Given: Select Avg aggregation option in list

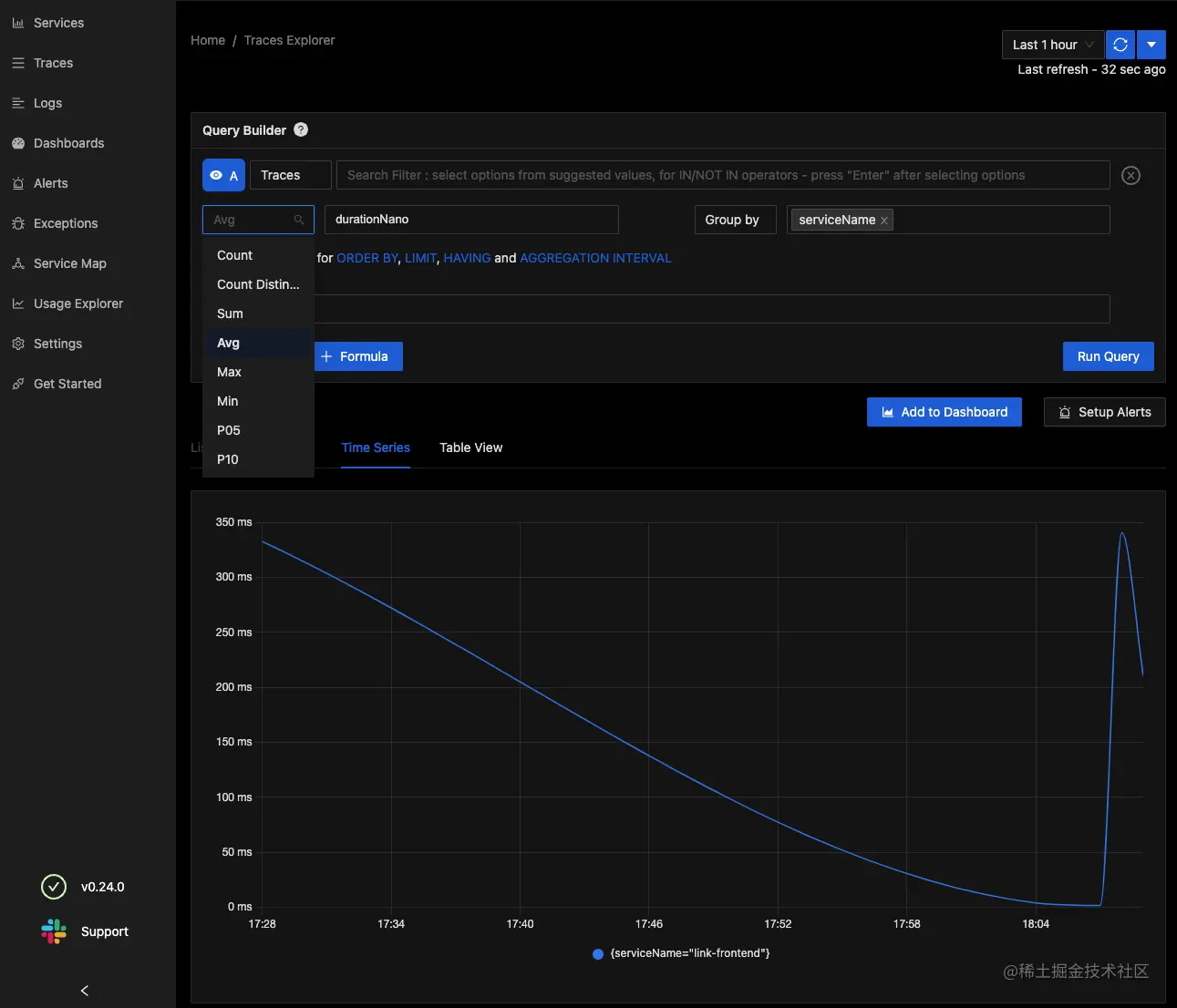Looking at the screenshot, I should tap(258, 343).
